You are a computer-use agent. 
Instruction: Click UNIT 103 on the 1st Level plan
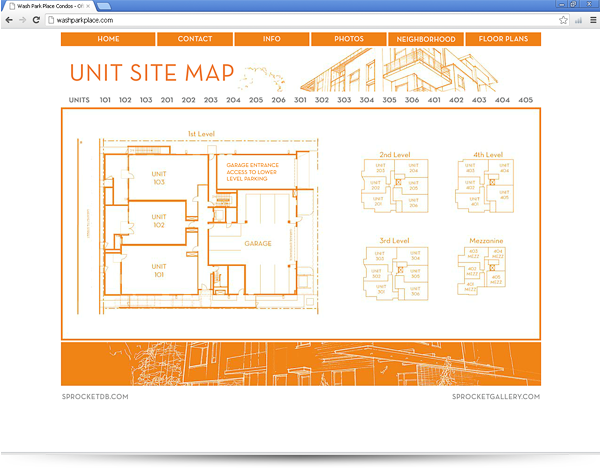click(159, 178)
